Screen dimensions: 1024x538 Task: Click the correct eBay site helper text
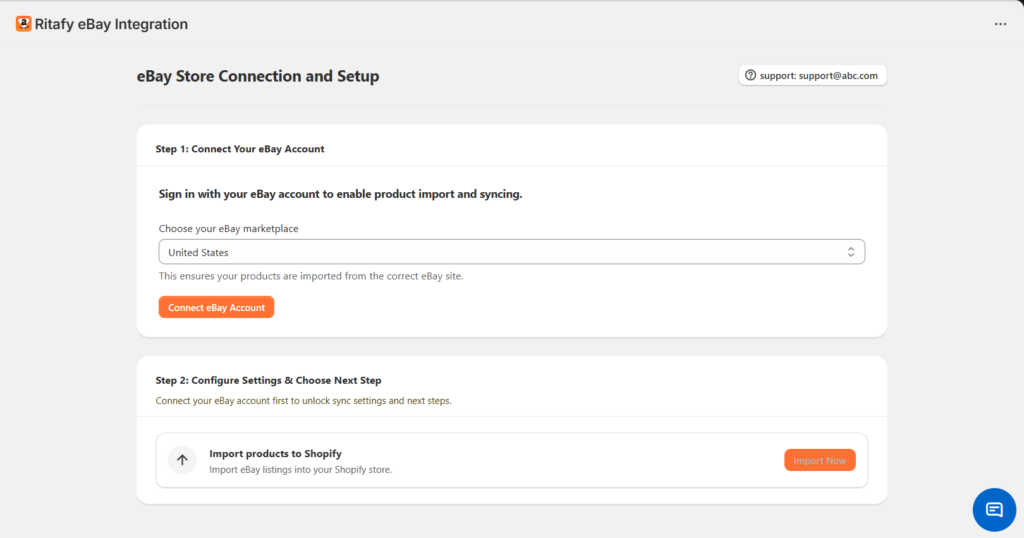coord(311,276)
